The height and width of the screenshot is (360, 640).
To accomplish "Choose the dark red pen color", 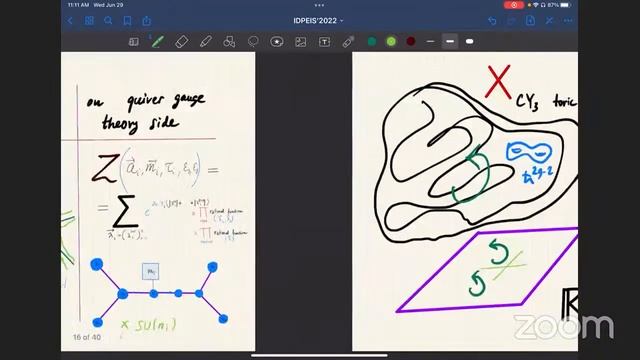I will click(x=411, y=41).
